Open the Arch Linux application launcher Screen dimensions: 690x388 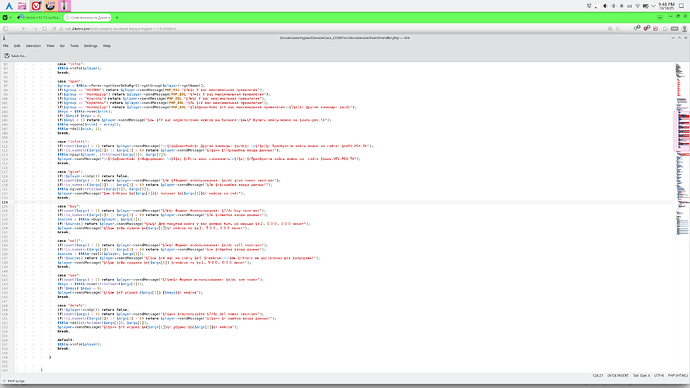click(9, 6)
